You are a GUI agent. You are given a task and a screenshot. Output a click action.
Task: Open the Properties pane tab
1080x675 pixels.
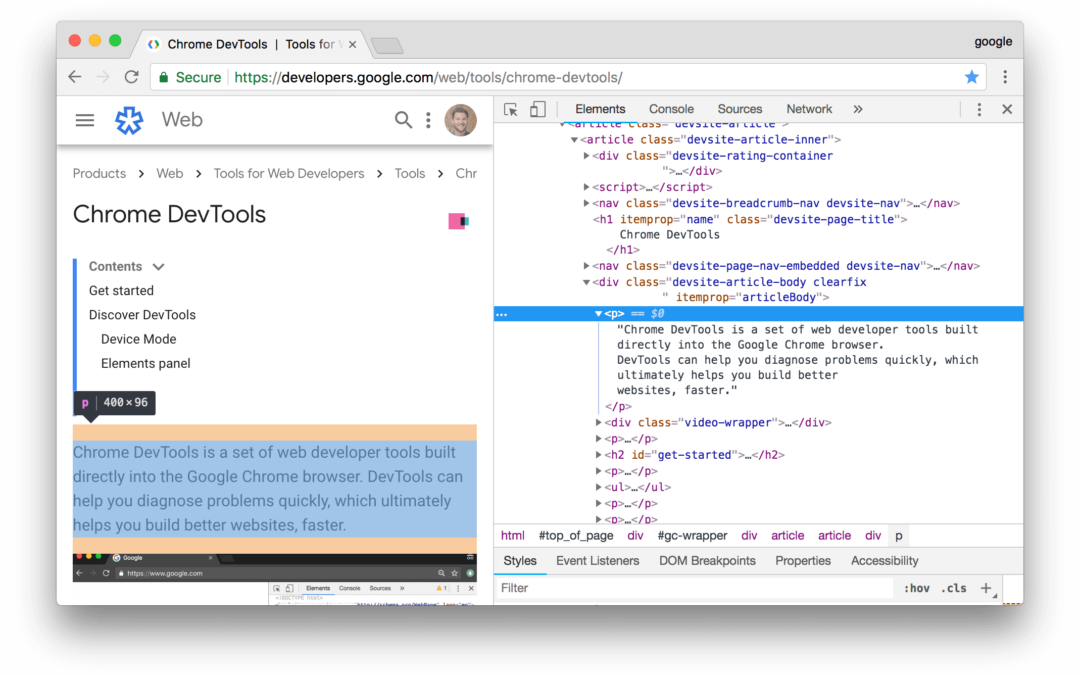coord(803,561)
